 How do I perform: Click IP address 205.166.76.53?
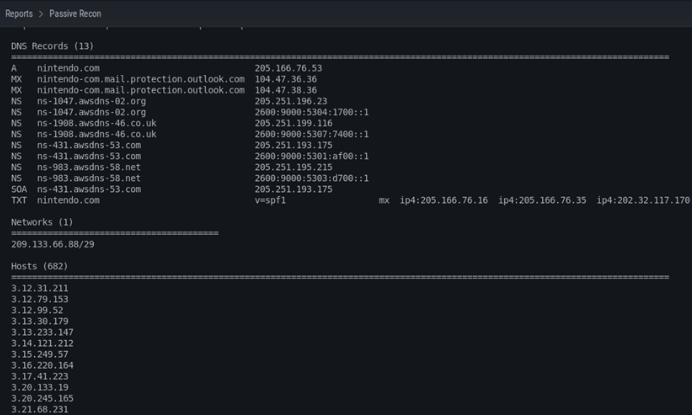(288, 68)
